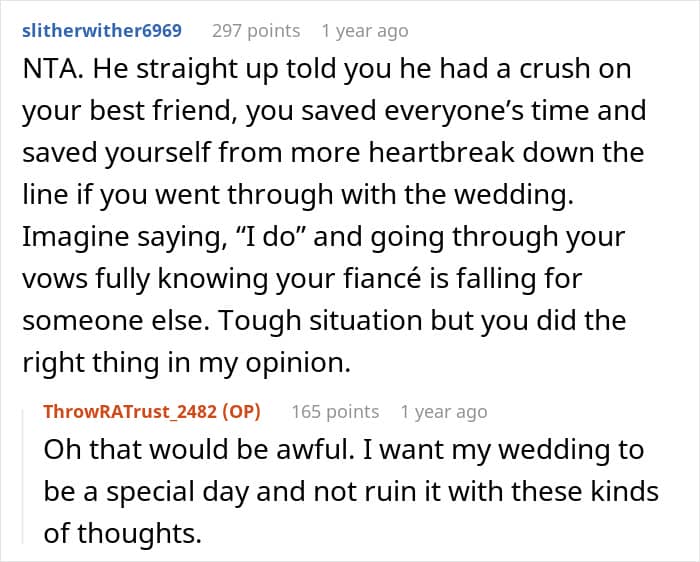
Task: Click 'Imagine saying' line start
Action: (x=122, y=237)
